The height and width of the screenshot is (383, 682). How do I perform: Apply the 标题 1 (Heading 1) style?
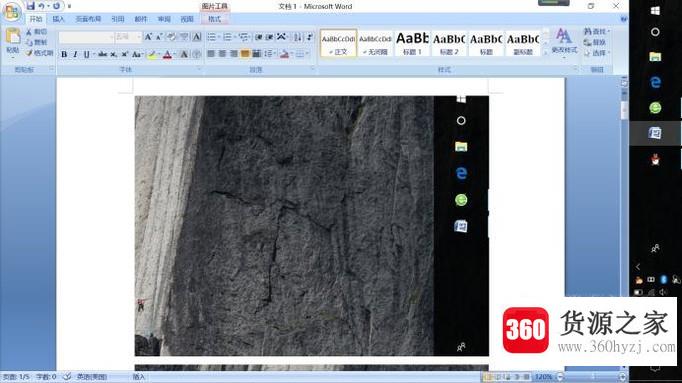coord(412,43)
